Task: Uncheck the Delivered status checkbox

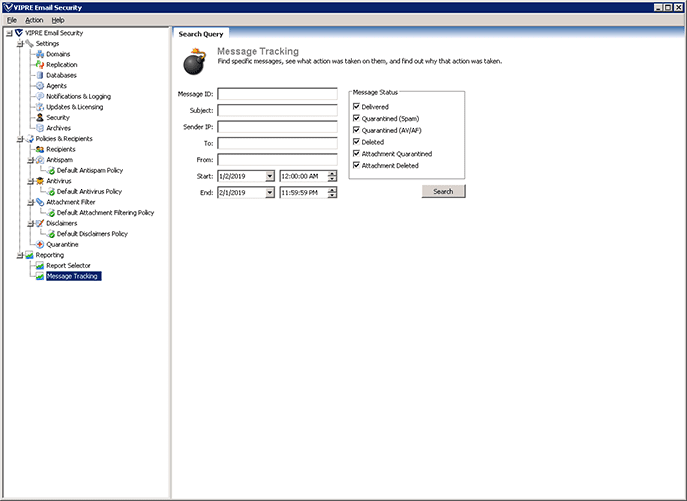Action: (x=357, y=106)
